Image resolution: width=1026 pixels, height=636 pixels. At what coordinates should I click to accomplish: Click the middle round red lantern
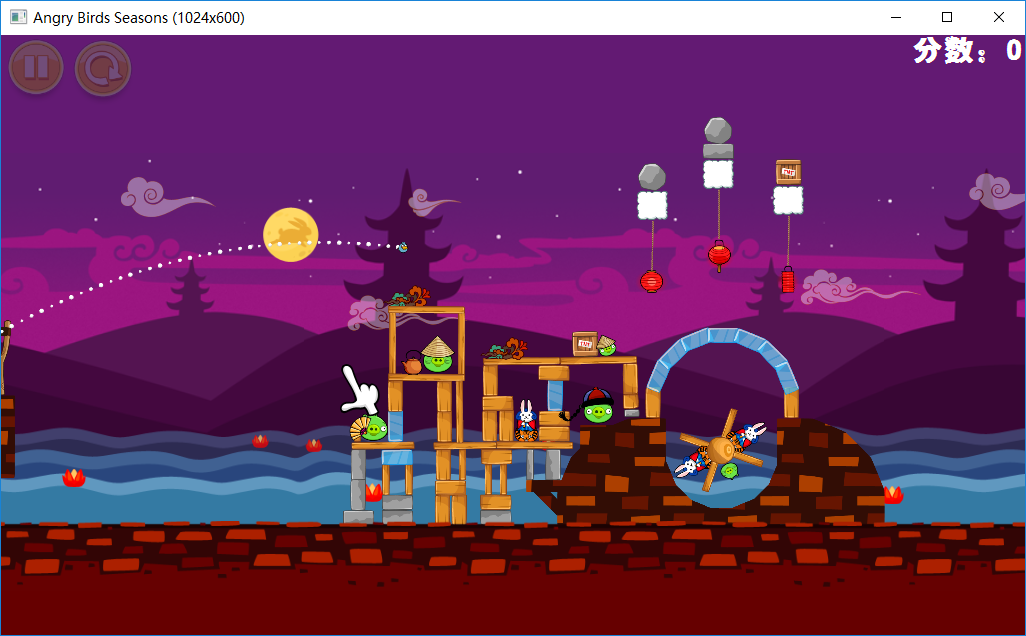pyautogui.click(x=719, y=255)
